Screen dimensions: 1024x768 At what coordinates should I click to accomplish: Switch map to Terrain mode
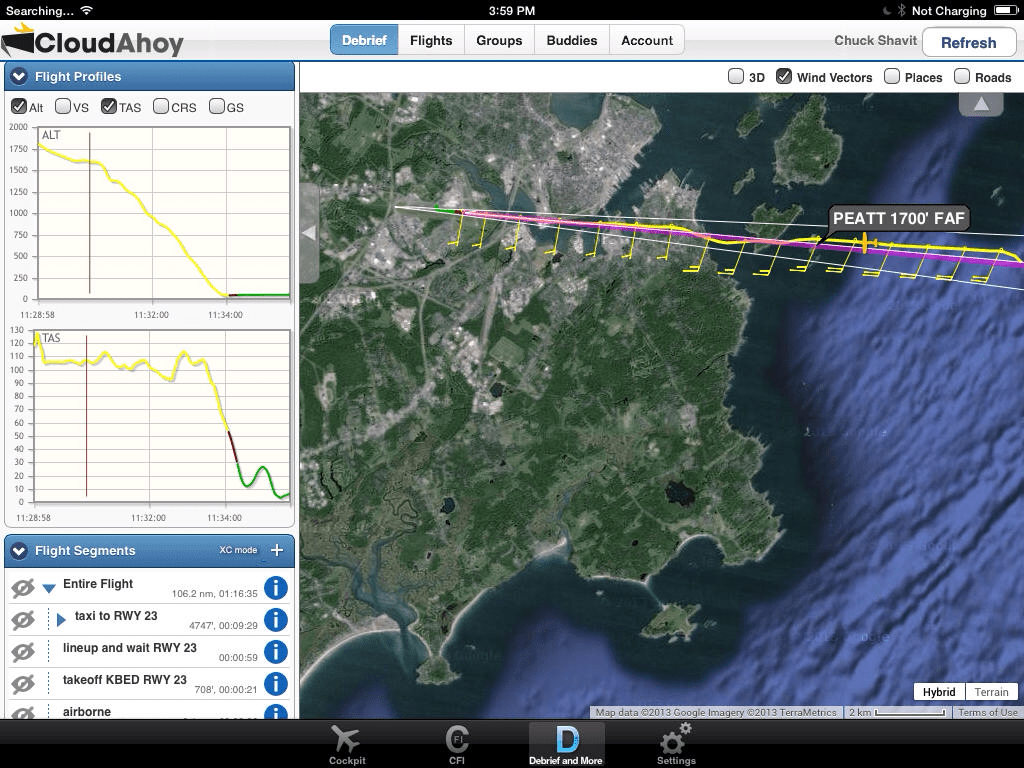991,691
